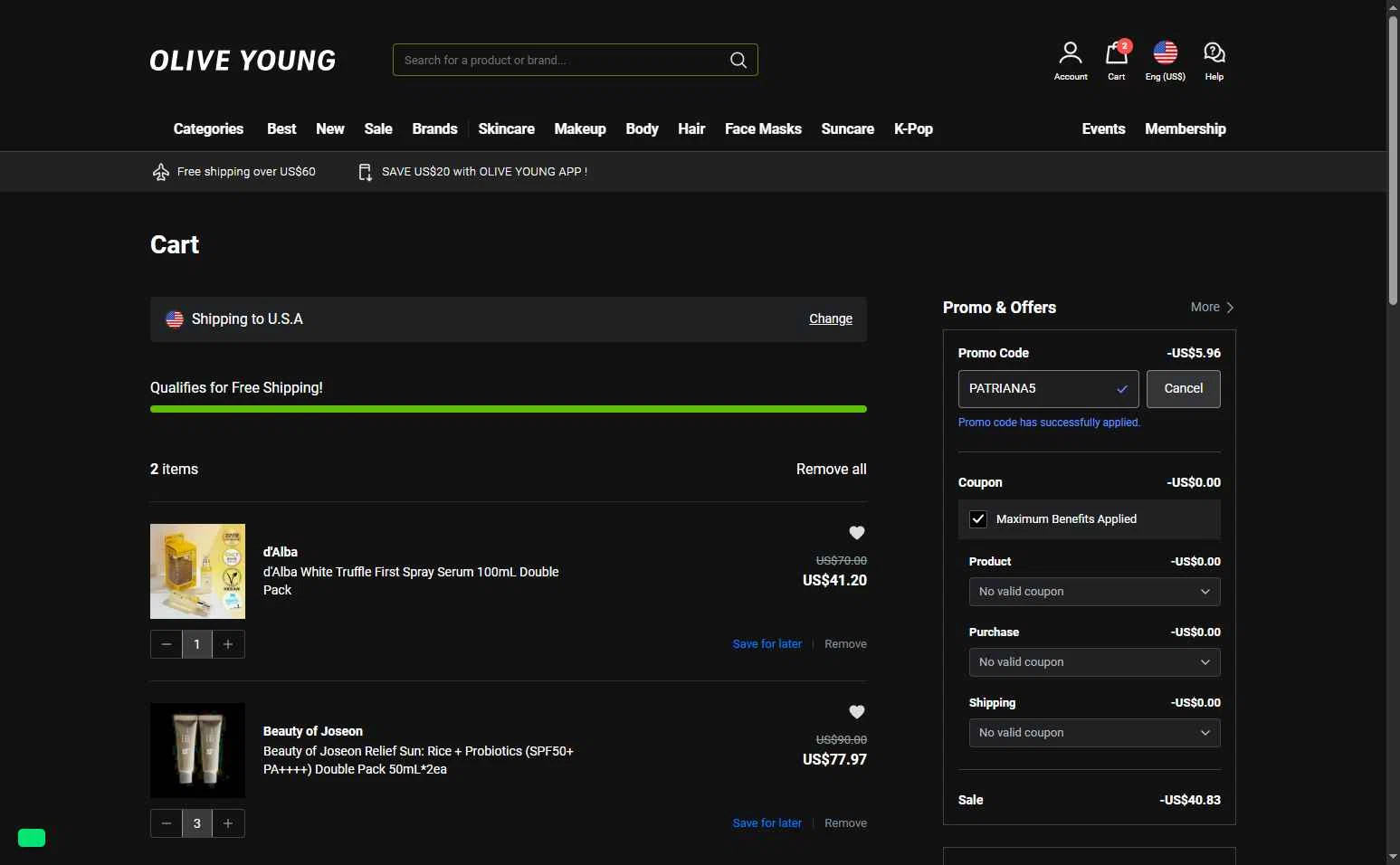
Task: Open the Cart bag icon
Action: 1116,53
